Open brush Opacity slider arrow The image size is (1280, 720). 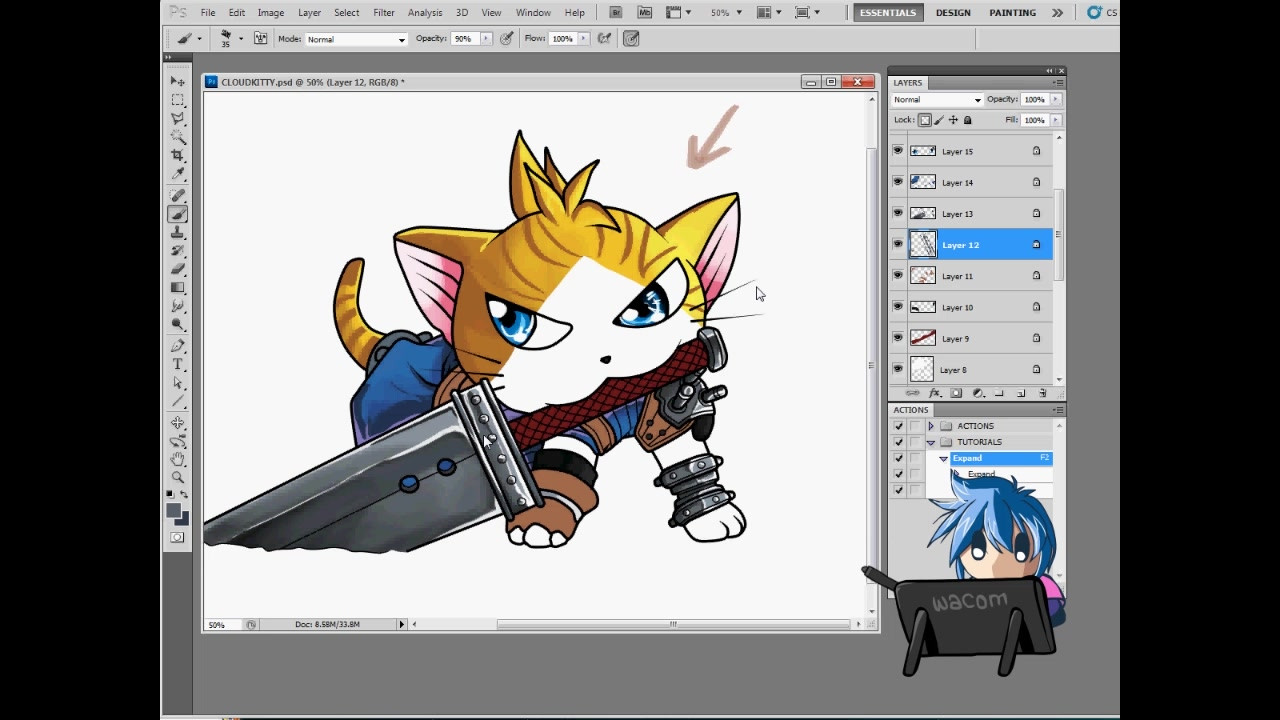[x=486, y=39]
